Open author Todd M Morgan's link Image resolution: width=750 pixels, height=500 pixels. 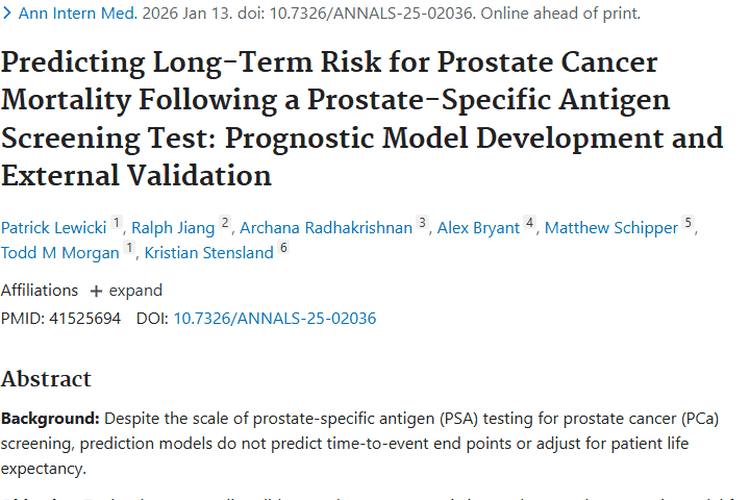pos(59,253)
